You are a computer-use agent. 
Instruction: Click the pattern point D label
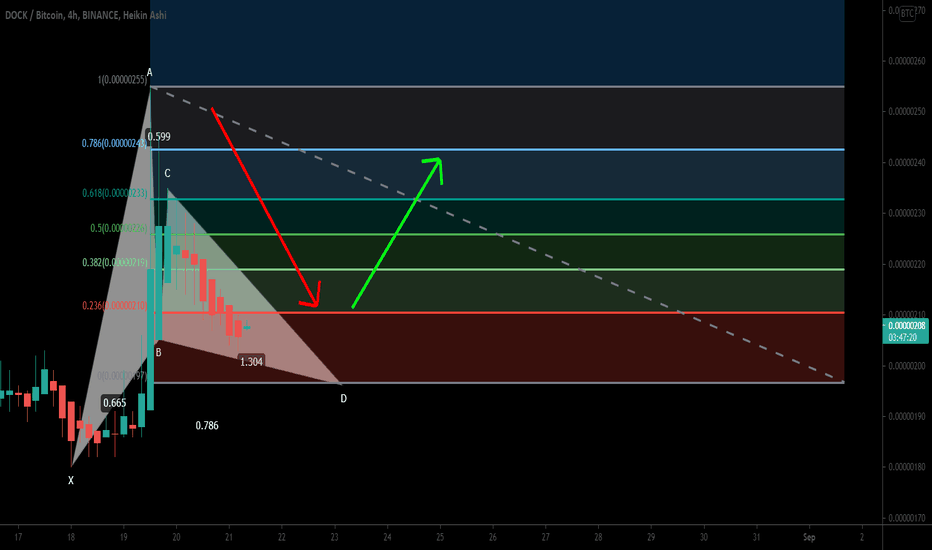pos(344,399)
